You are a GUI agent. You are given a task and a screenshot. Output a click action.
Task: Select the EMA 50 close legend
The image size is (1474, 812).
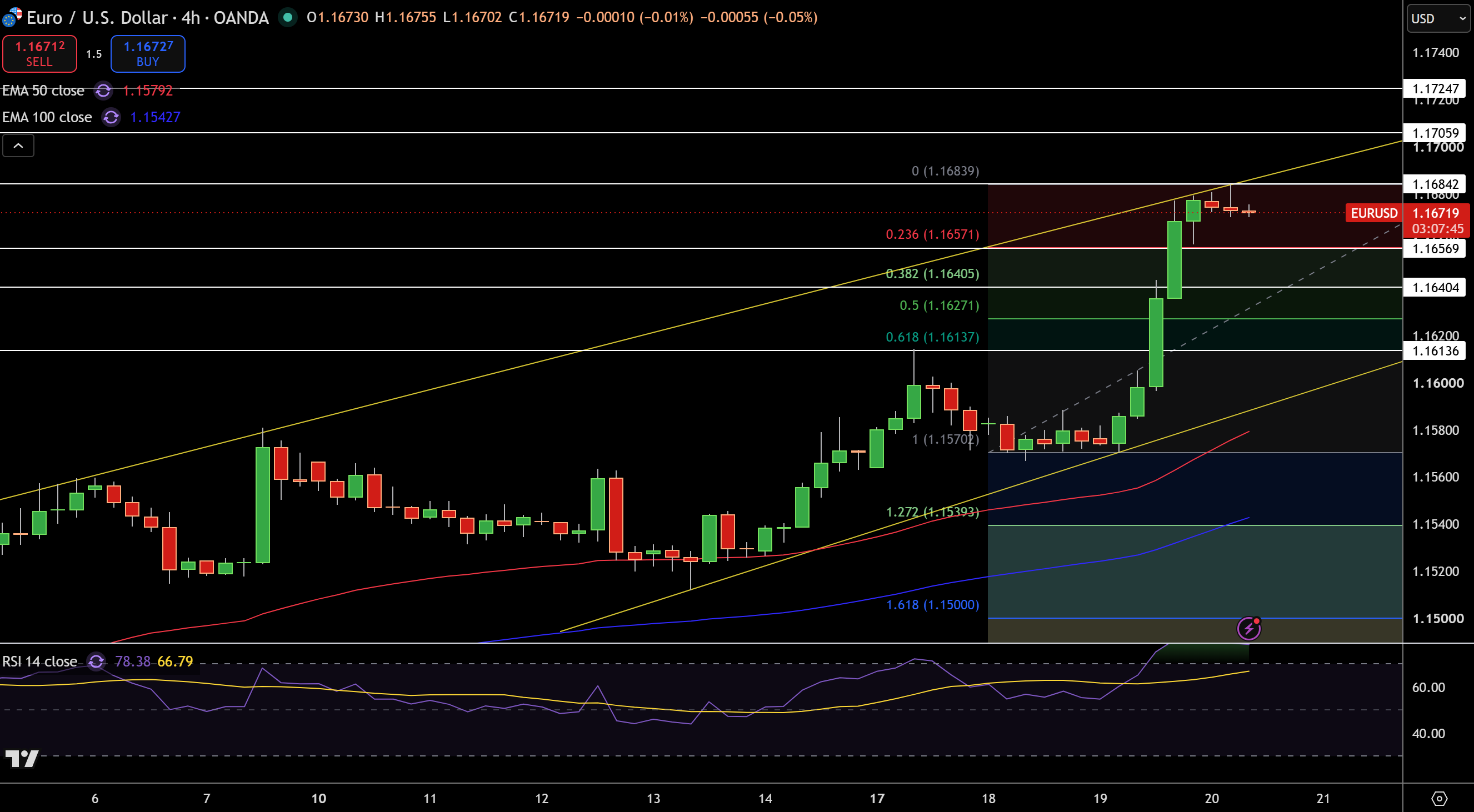pos(43,91)
